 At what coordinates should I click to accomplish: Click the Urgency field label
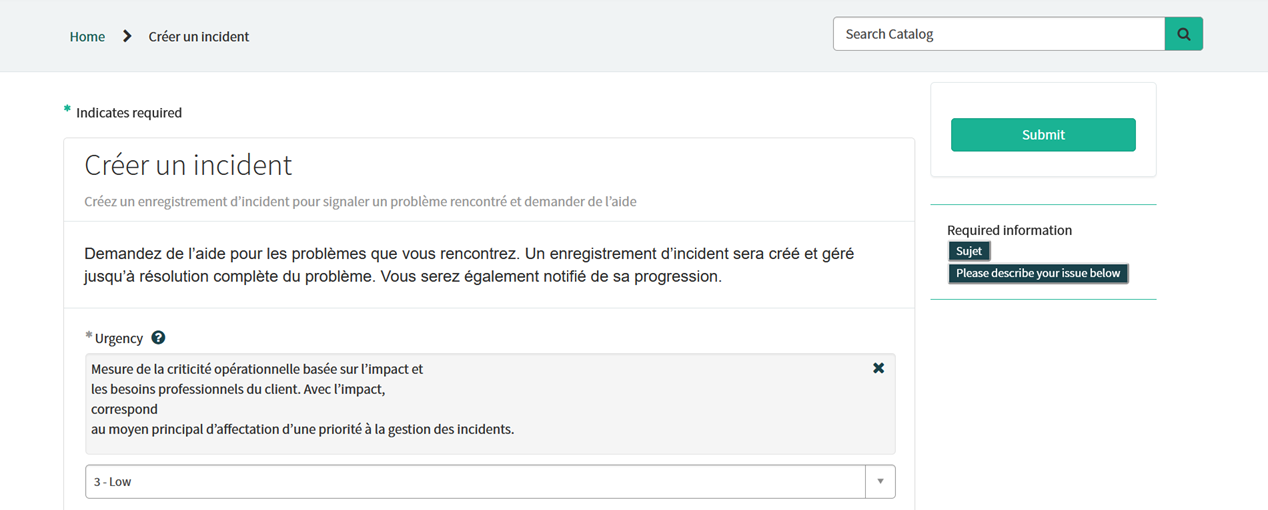119,338
